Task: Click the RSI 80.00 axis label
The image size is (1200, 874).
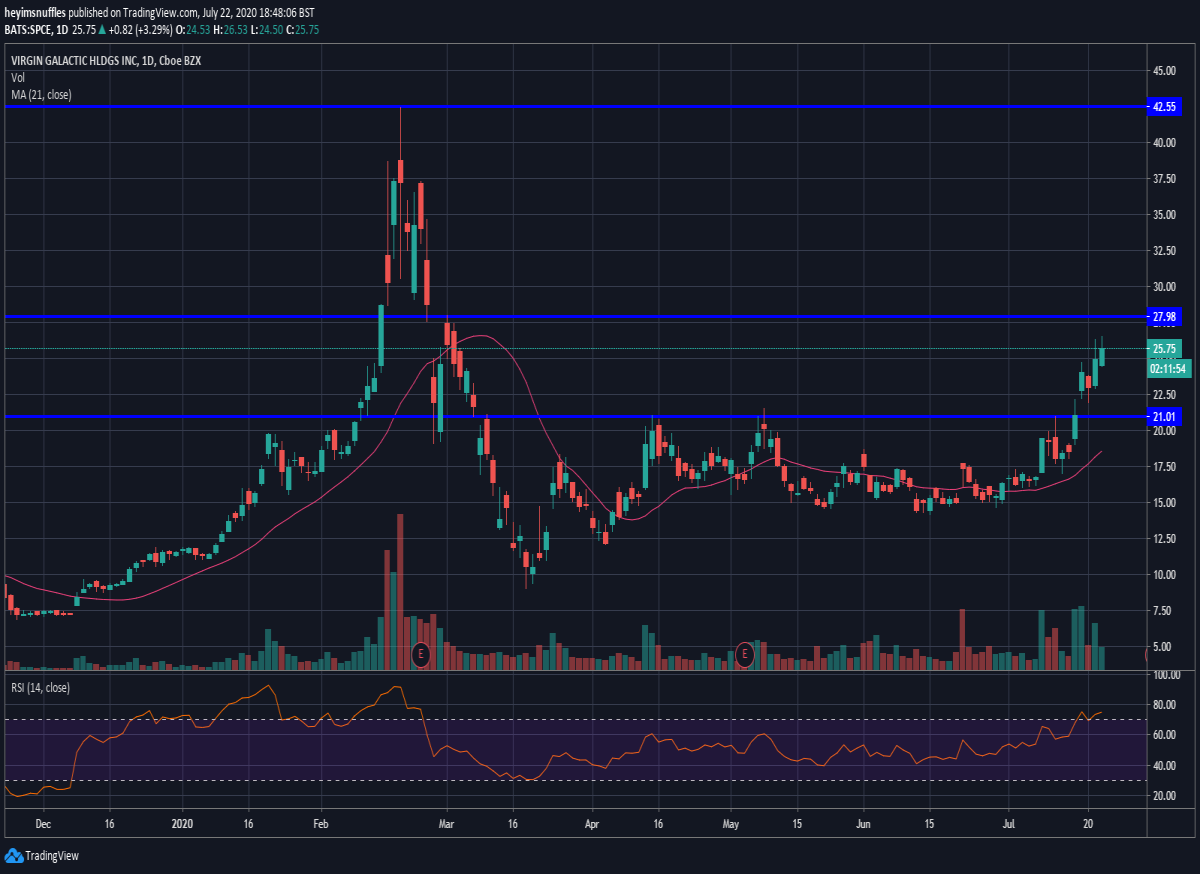Action: (1165, 705)
